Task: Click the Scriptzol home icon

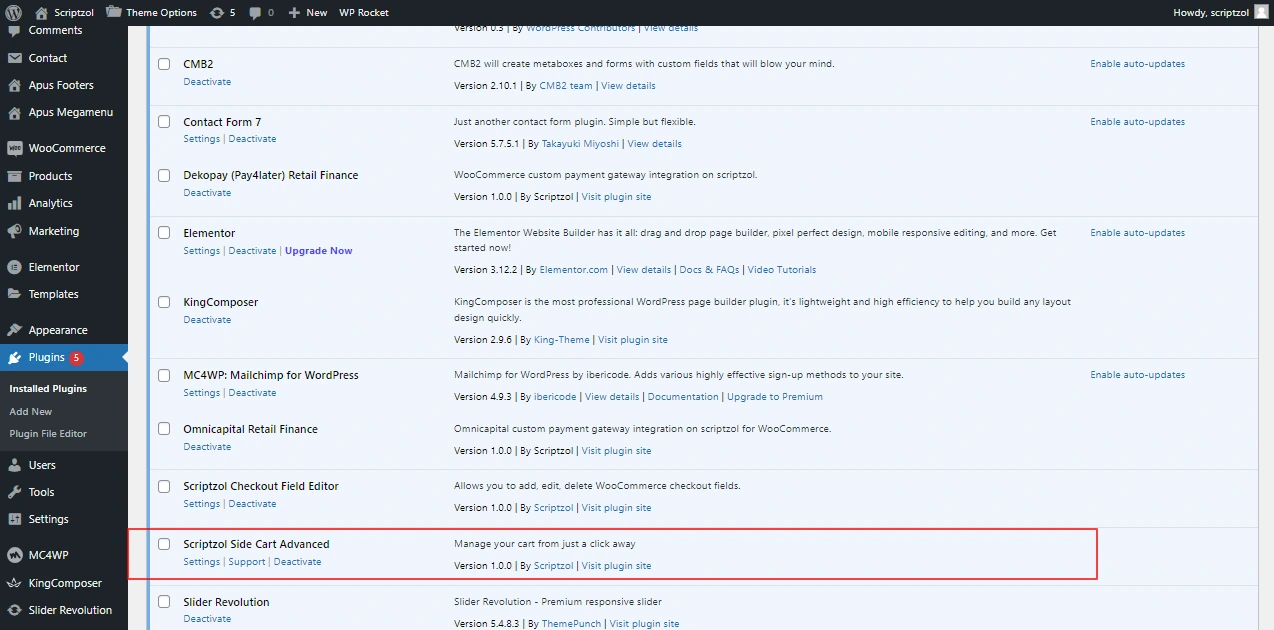Action: click(x=41, y=12)
